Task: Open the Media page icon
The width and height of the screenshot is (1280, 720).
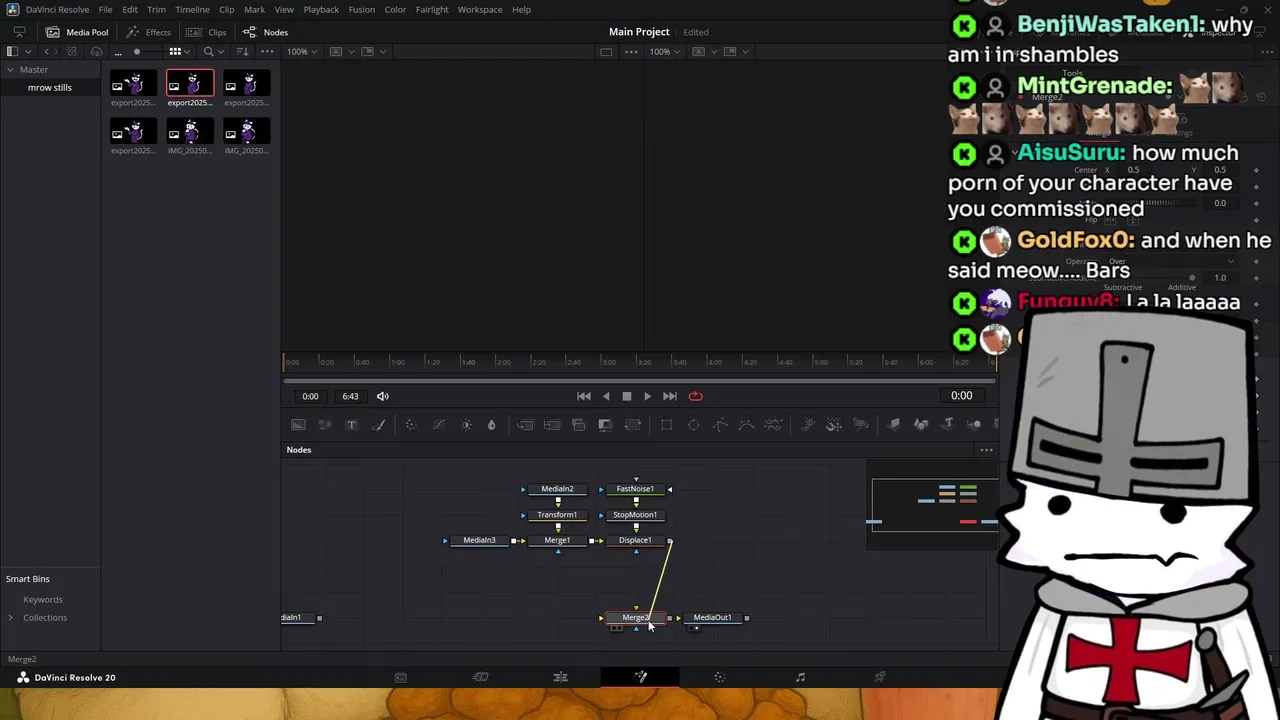Action: [x=400, y=678]
